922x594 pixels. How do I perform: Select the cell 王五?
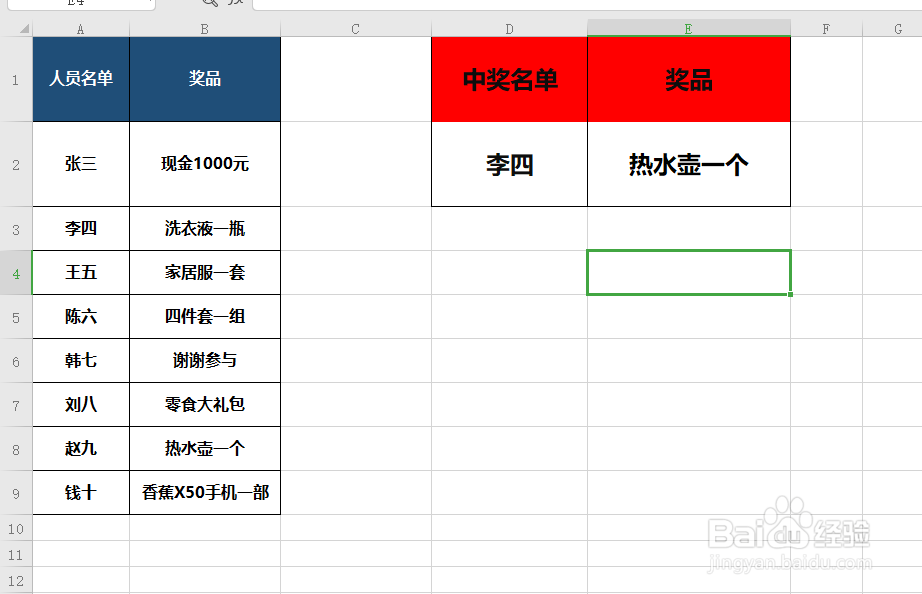(81, 273)
